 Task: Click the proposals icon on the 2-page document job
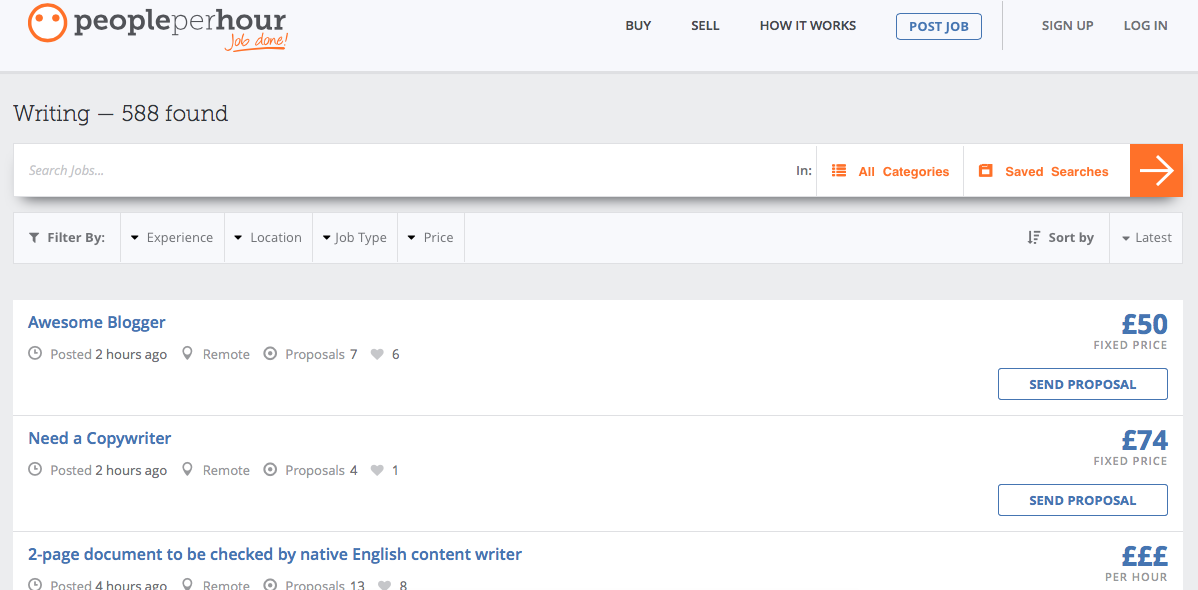[x=270, y=584]
